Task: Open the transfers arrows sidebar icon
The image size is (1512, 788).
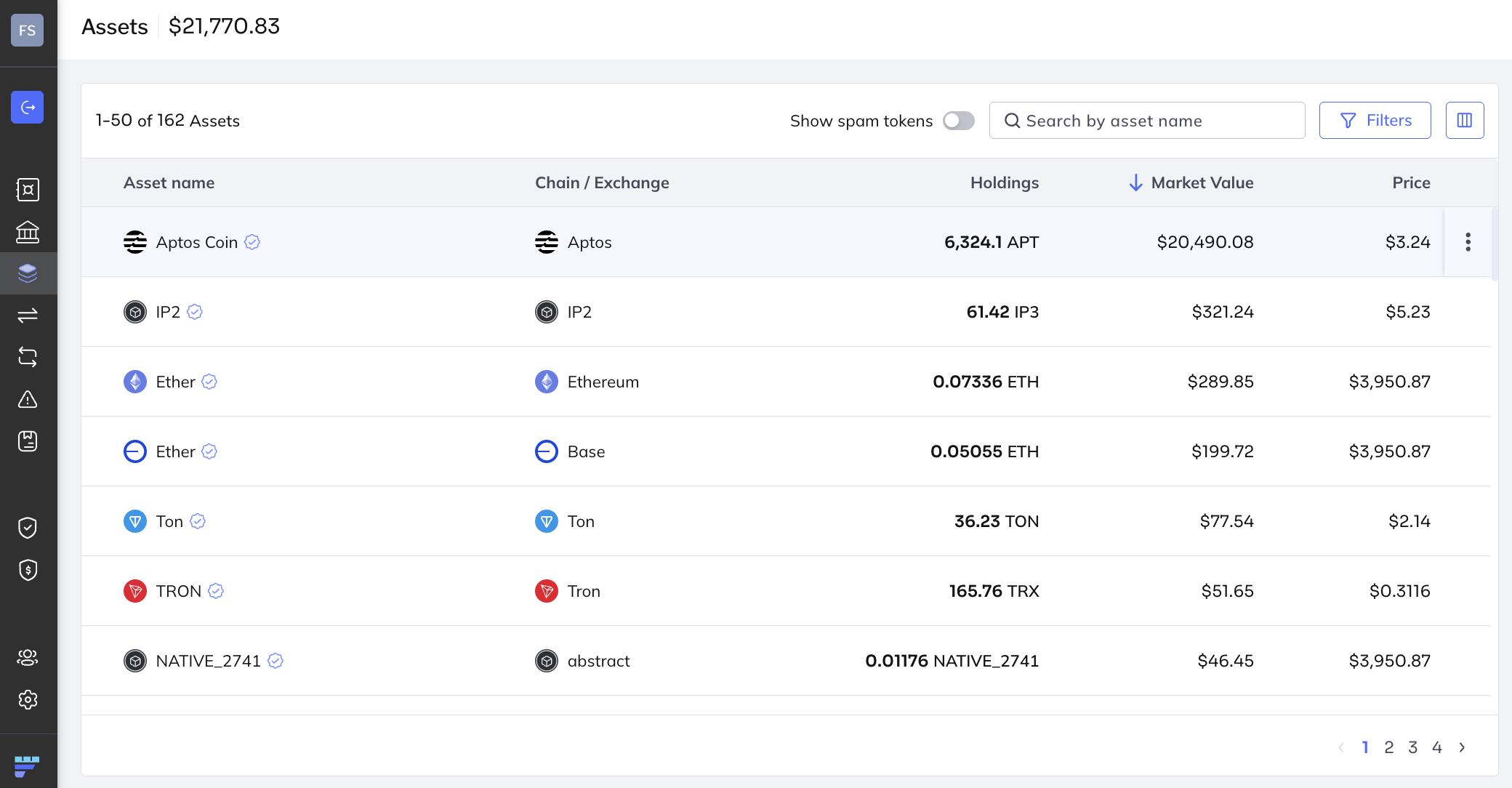Action: tap(28, 315)
